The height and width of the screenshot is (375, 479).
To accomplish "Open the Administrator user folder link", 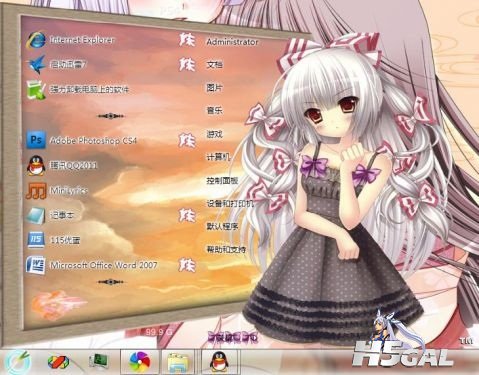I will pos(232,42).
